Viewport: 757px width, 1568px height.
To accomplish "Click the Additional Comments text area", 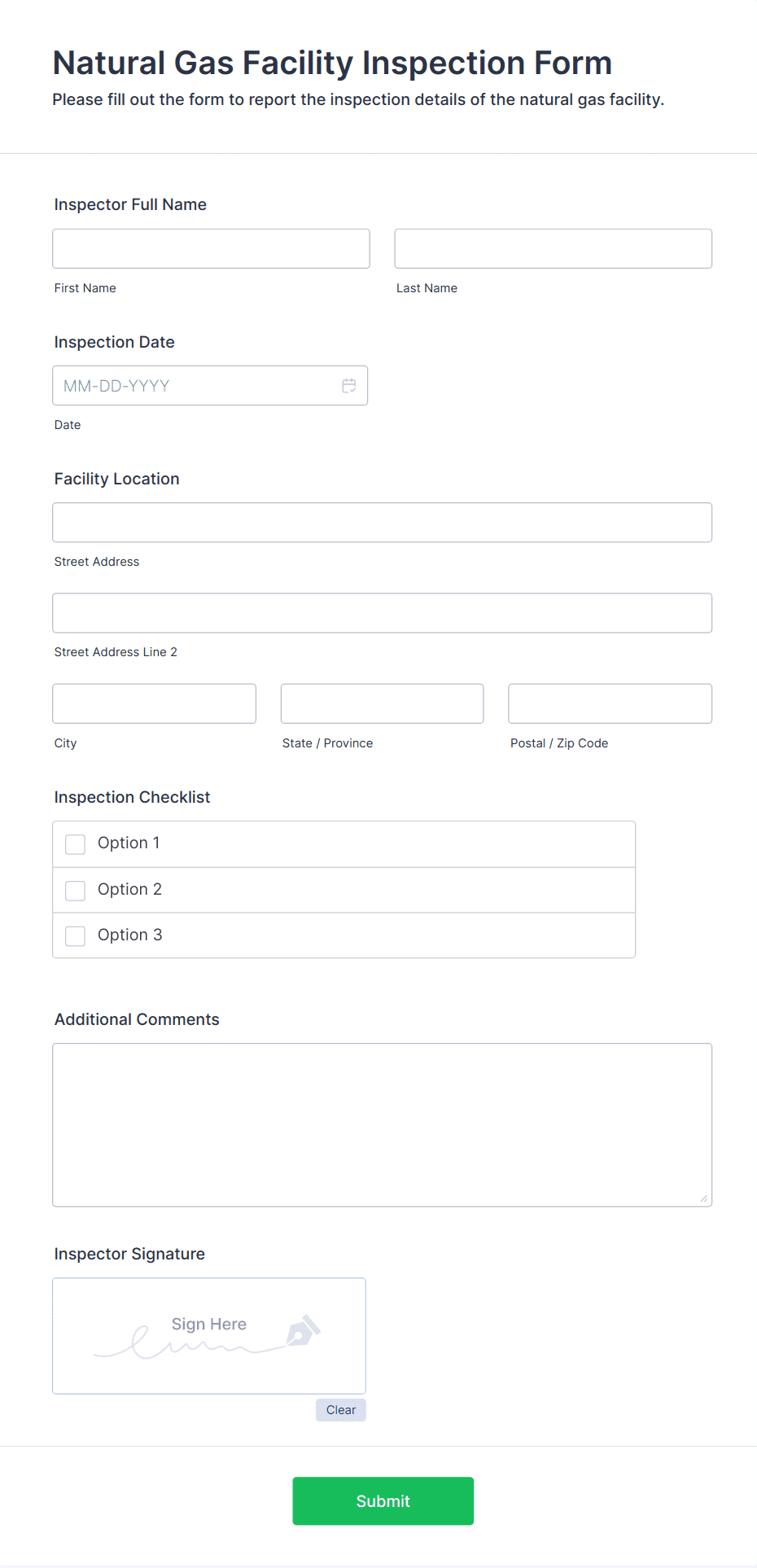I will point(383,1125).
